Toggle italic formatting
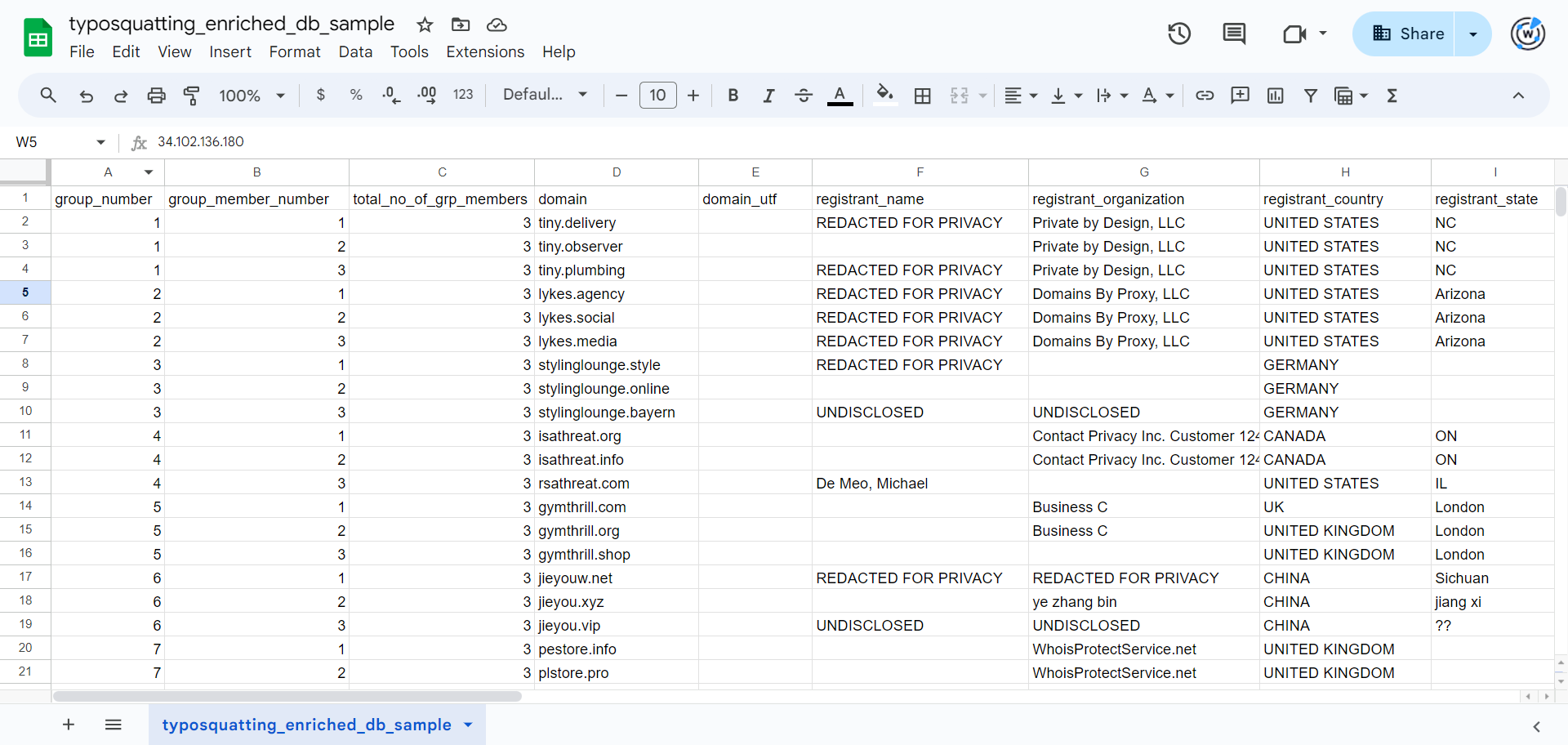1568x745 pixels. pos(768,96)
